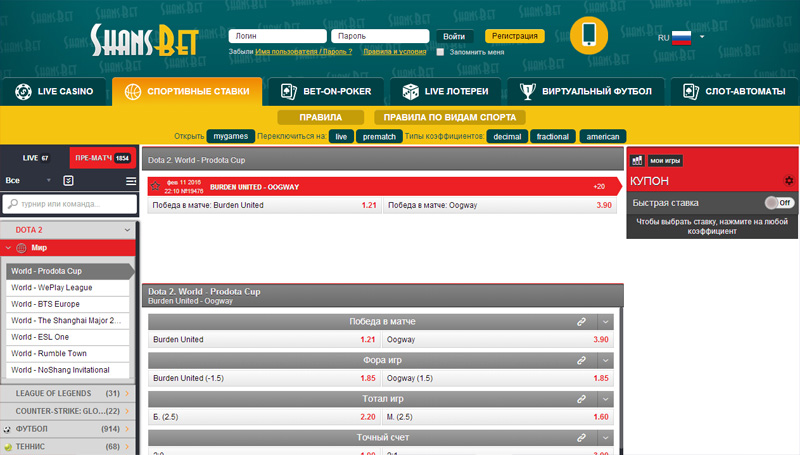The height and width of the screenshot is (455, 800).
Task: Select fractional odds format
Action: point(553,136)
